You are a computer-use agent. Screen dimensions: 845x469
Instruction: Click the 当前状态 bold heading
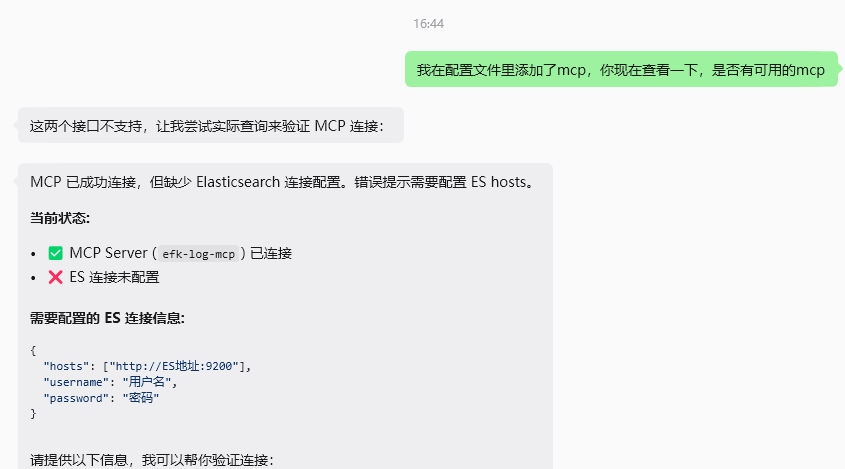click(x=60, y=218)
